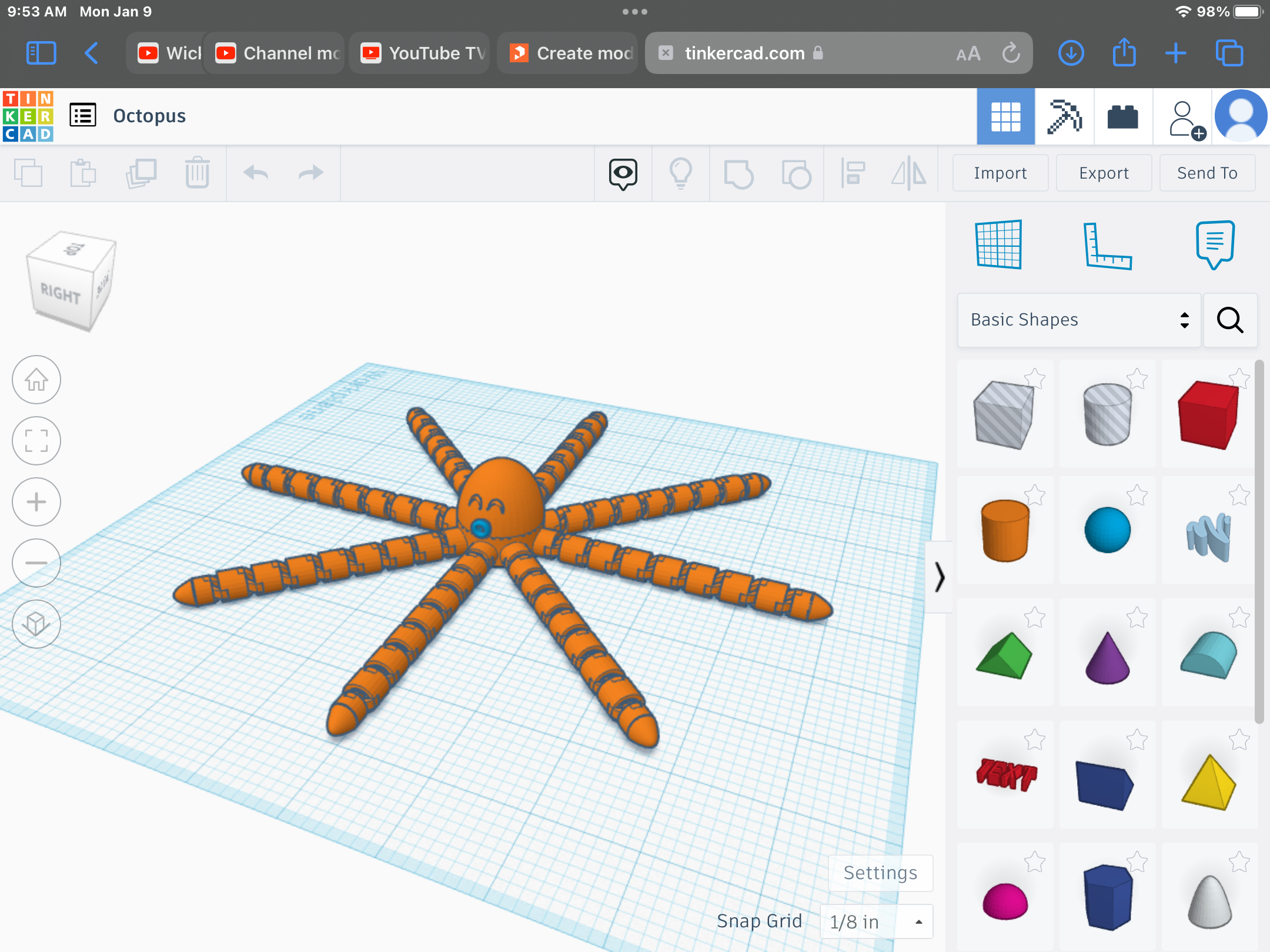1270x952 pixels.
Task: Click the Group shapes icon
Action: click(x=738, y=174)
